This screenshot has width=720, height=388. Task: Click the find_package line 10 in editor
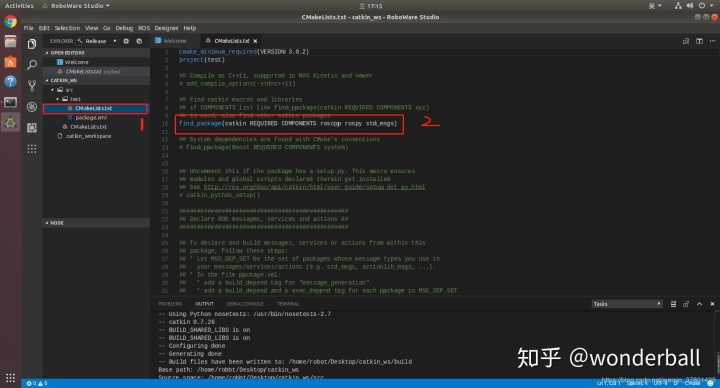pyautogui.click(x=288, y=124)
